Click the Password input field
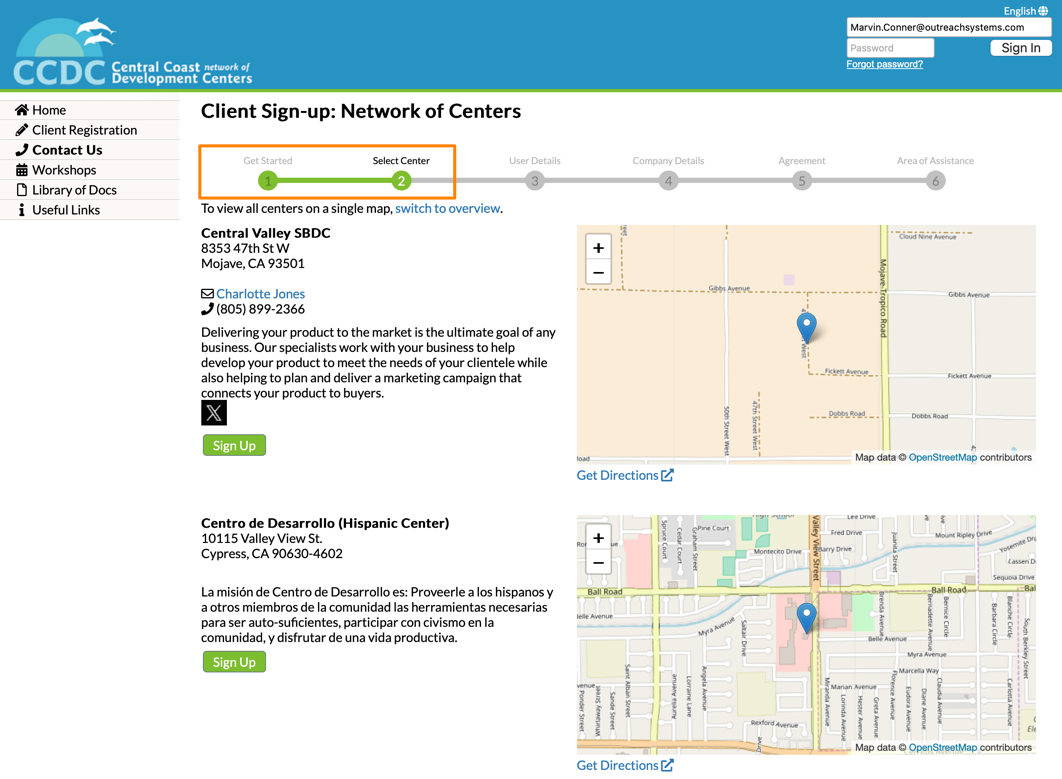 890,48
